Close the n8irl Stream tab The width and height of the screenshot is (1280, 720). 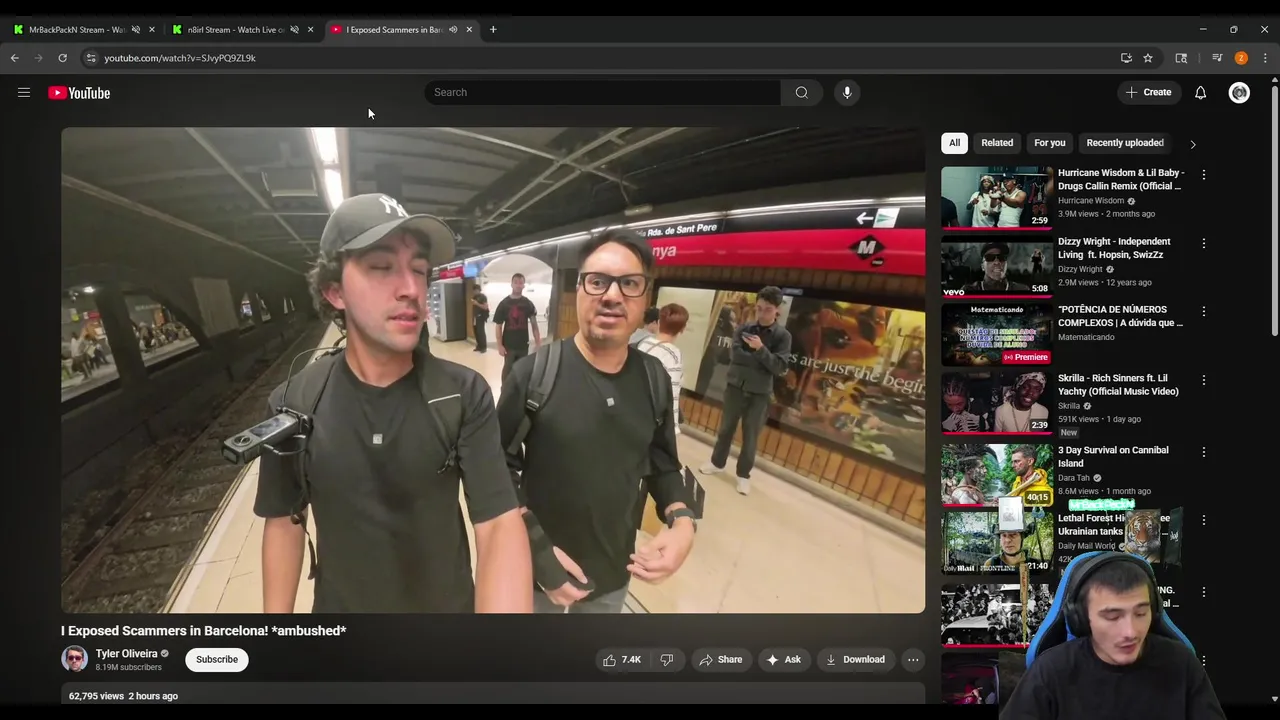(x=310, y=29)
